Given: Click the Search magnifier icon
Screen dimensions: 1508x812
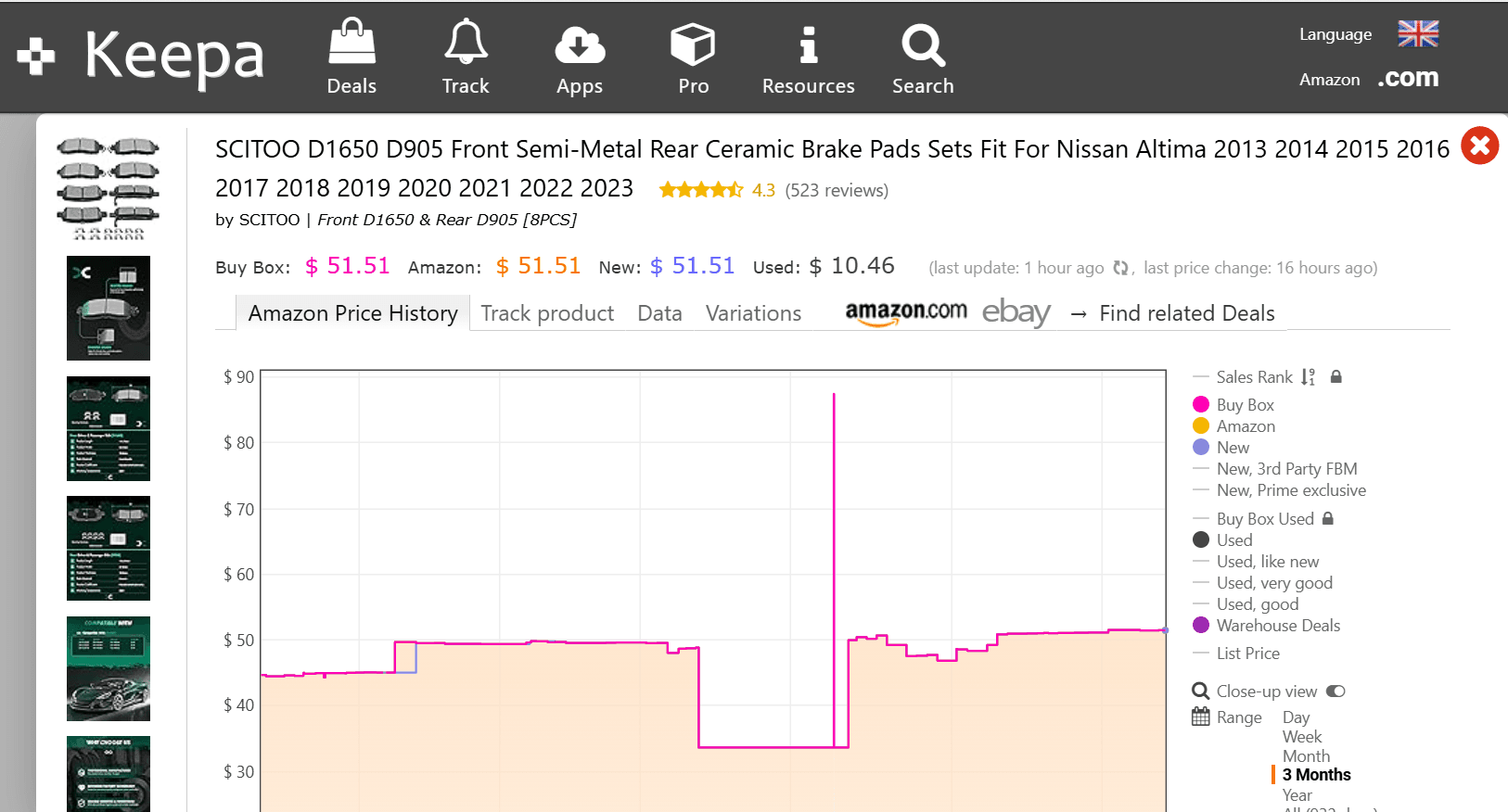Looking at the screenshot, I should tap(923, 44).
